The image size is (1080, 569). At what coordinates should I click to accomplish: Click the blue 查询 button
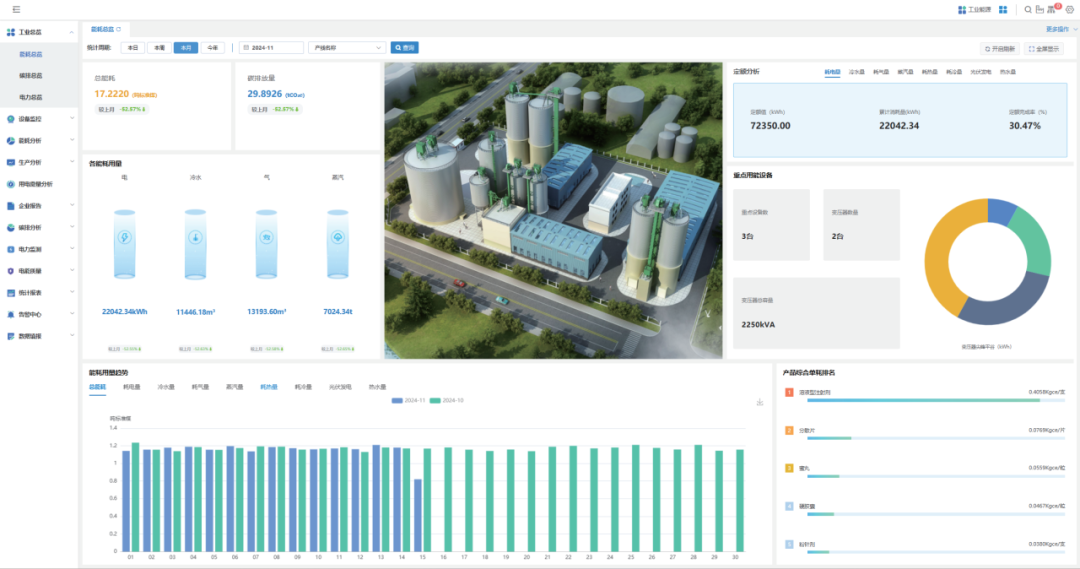[x=404, y=47]
